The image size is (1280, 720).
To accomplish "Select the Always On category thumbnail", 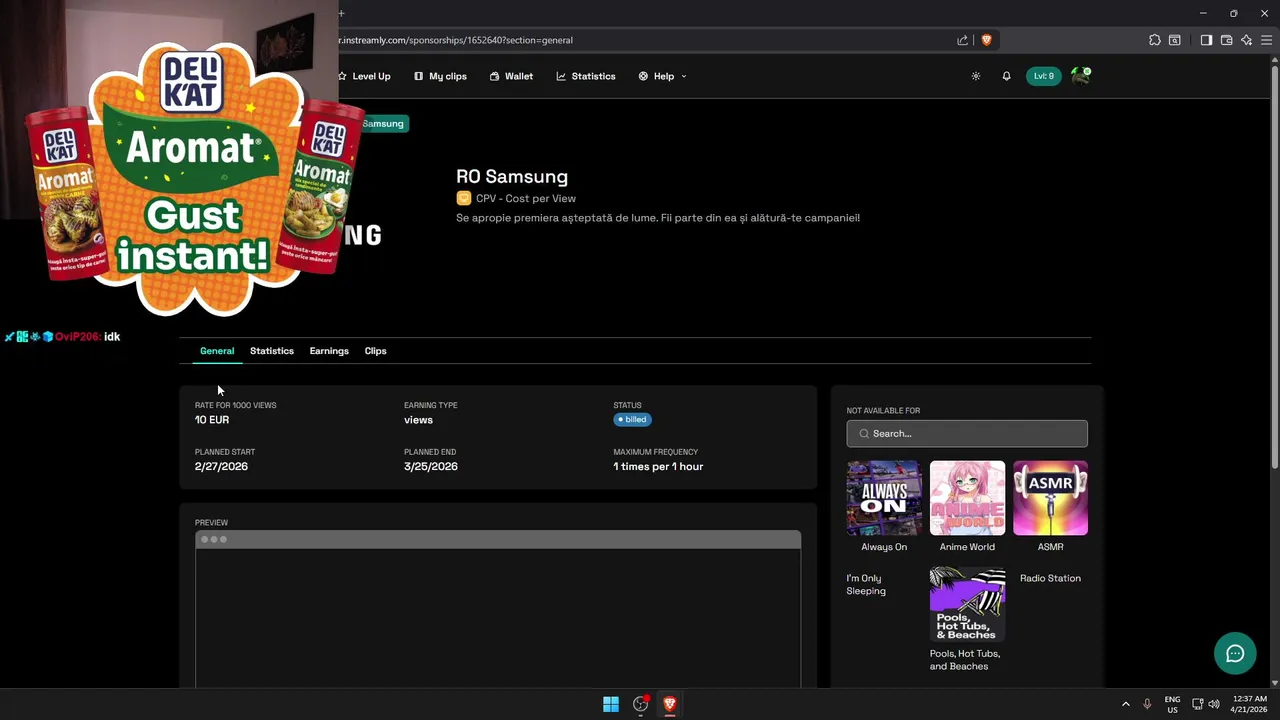I will coord(884,498).
